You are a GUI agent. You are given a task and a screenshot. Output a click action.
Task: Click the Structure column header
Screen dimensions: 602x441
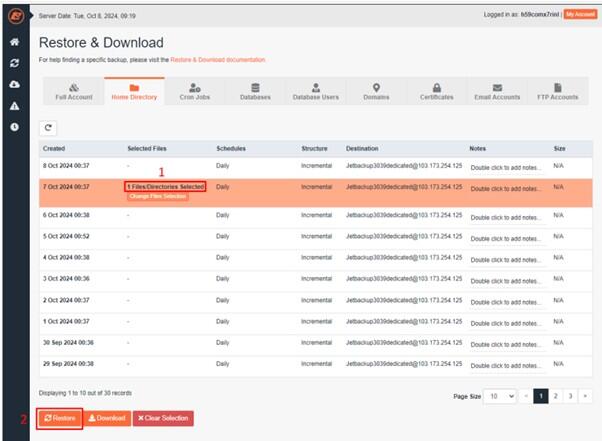click(x=314, y=149)
